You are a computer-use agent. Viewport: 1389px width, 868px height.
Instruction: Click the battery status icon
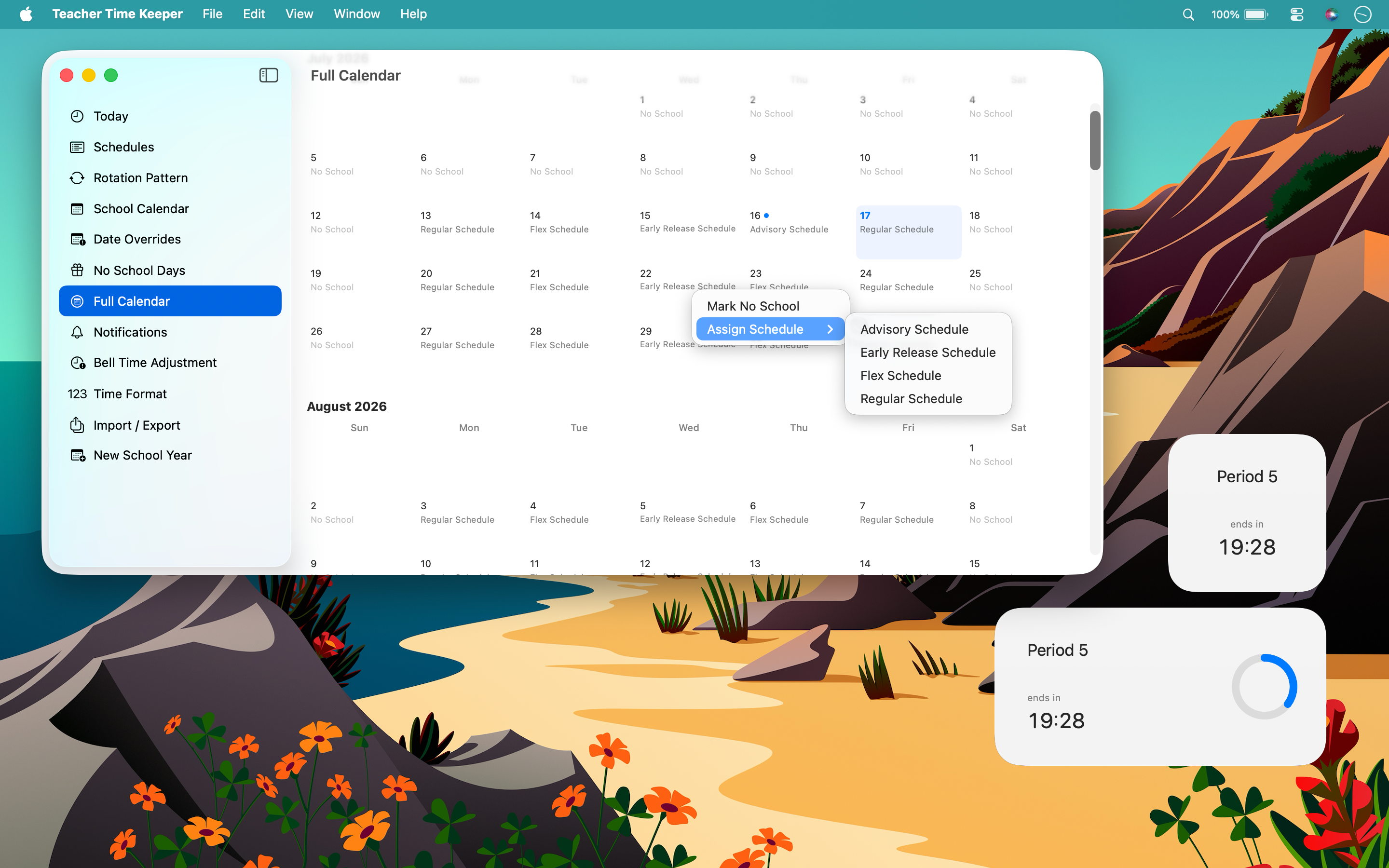[1256, 14]
